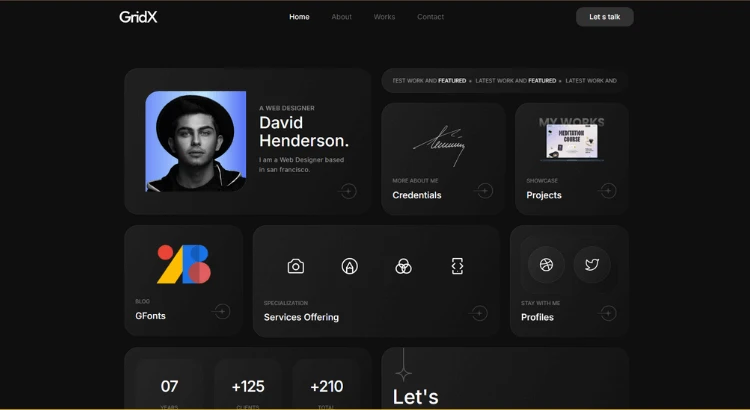
Task: Expand the Credentials card arrow
Action: tap(484, 191)
